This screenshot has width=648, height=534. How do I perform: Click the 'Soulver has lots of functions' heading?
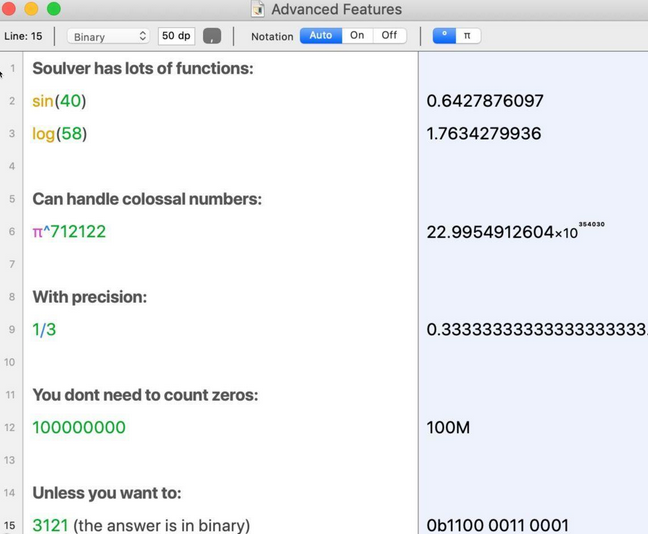pyautogui.click(x=143, y=69)
